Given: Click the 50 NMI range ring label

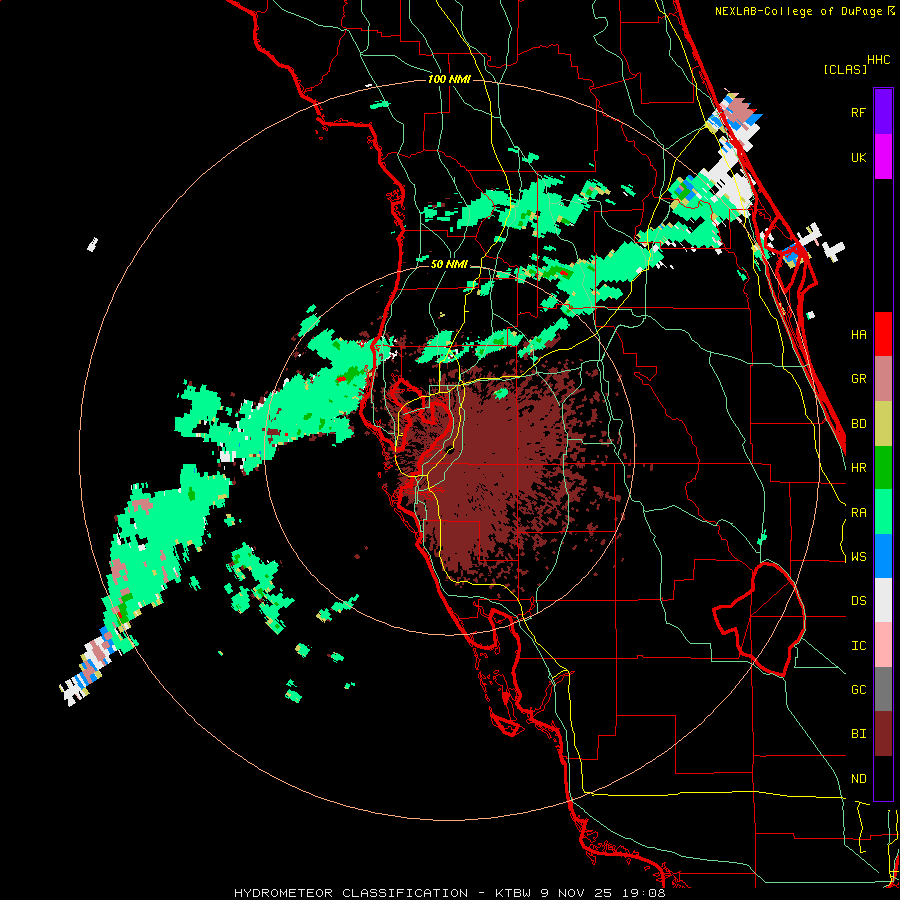Looking at the screenshot, I should coord(449,264).
